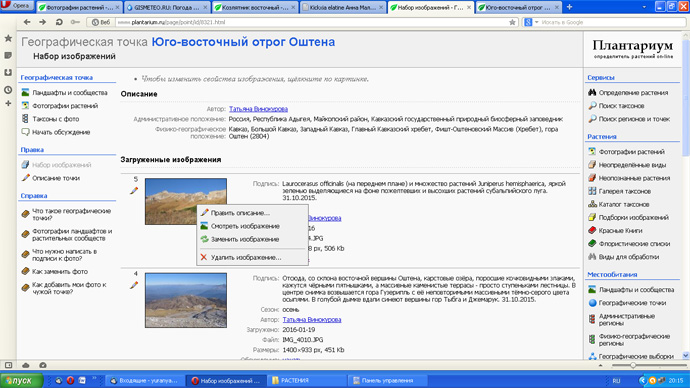The width and height of the screenshot is (690, 388).
Task: Go back with the browser back arrow
Action: 27,22
